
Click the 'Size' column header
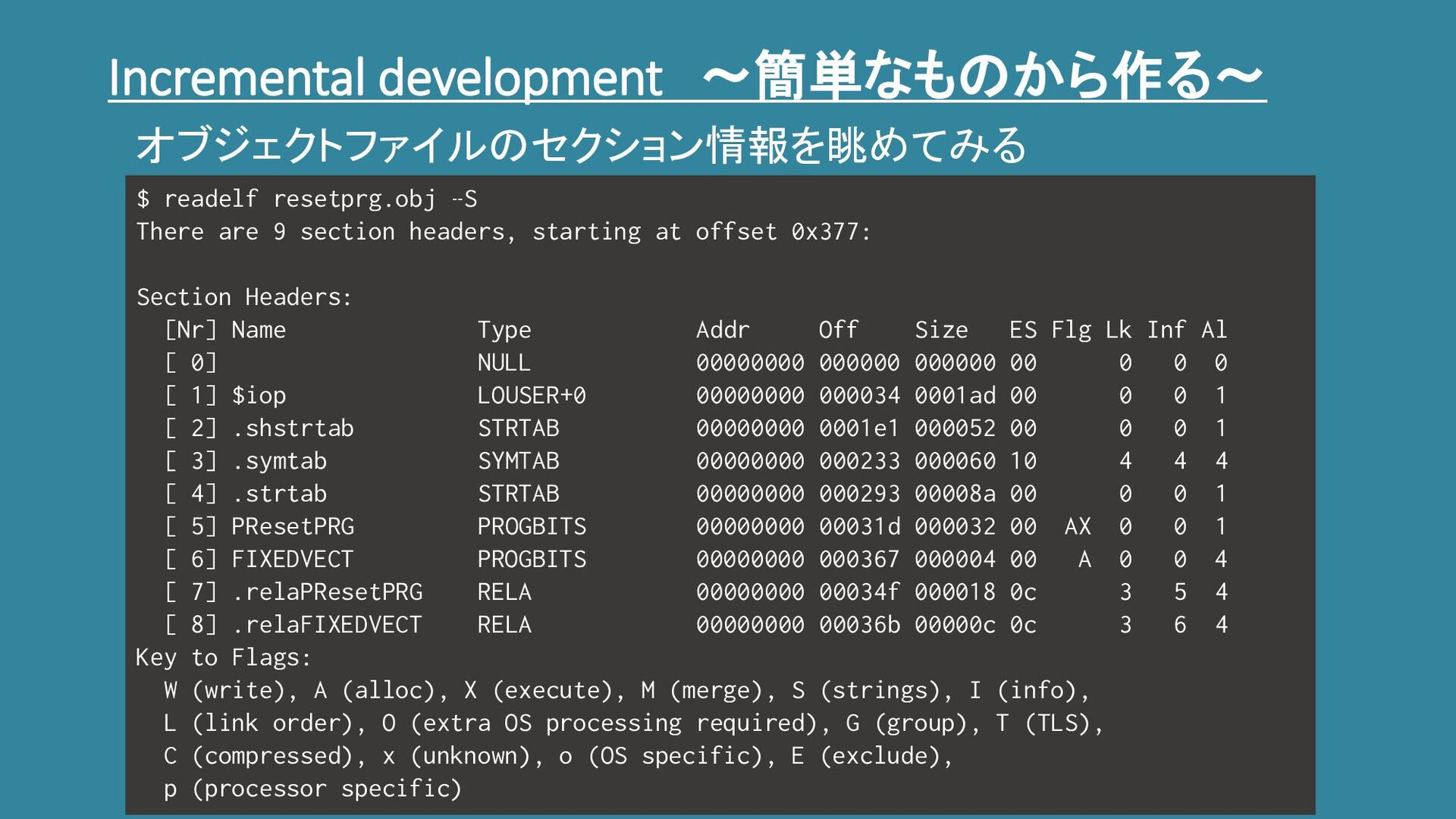click(940, 330)
